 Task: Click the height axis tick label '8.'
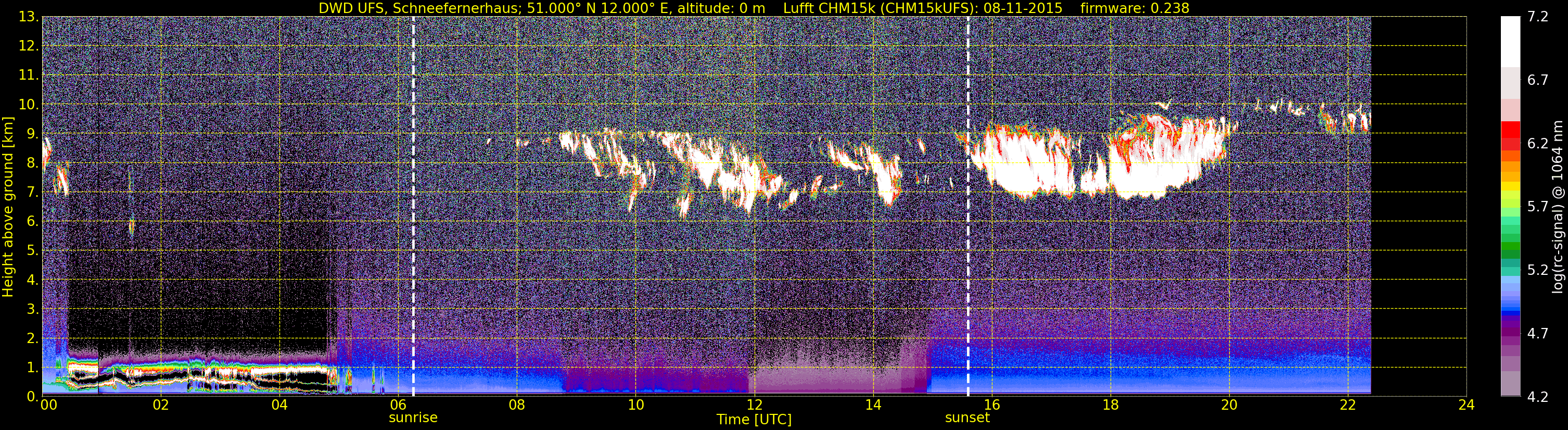(32, 162)
